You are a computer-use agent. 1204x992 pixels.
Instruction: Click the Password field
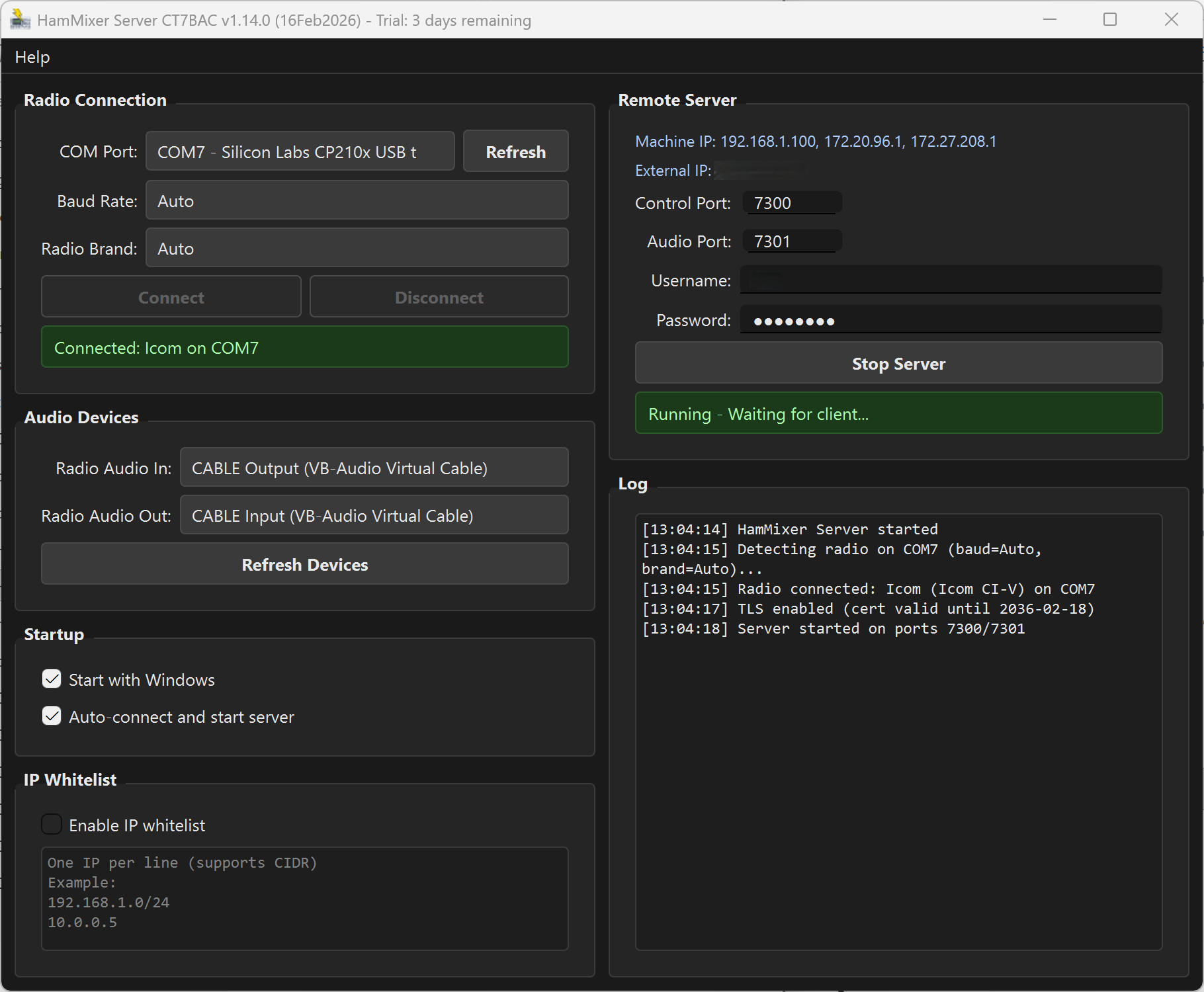pyautogui.click(x=951, y=319)
